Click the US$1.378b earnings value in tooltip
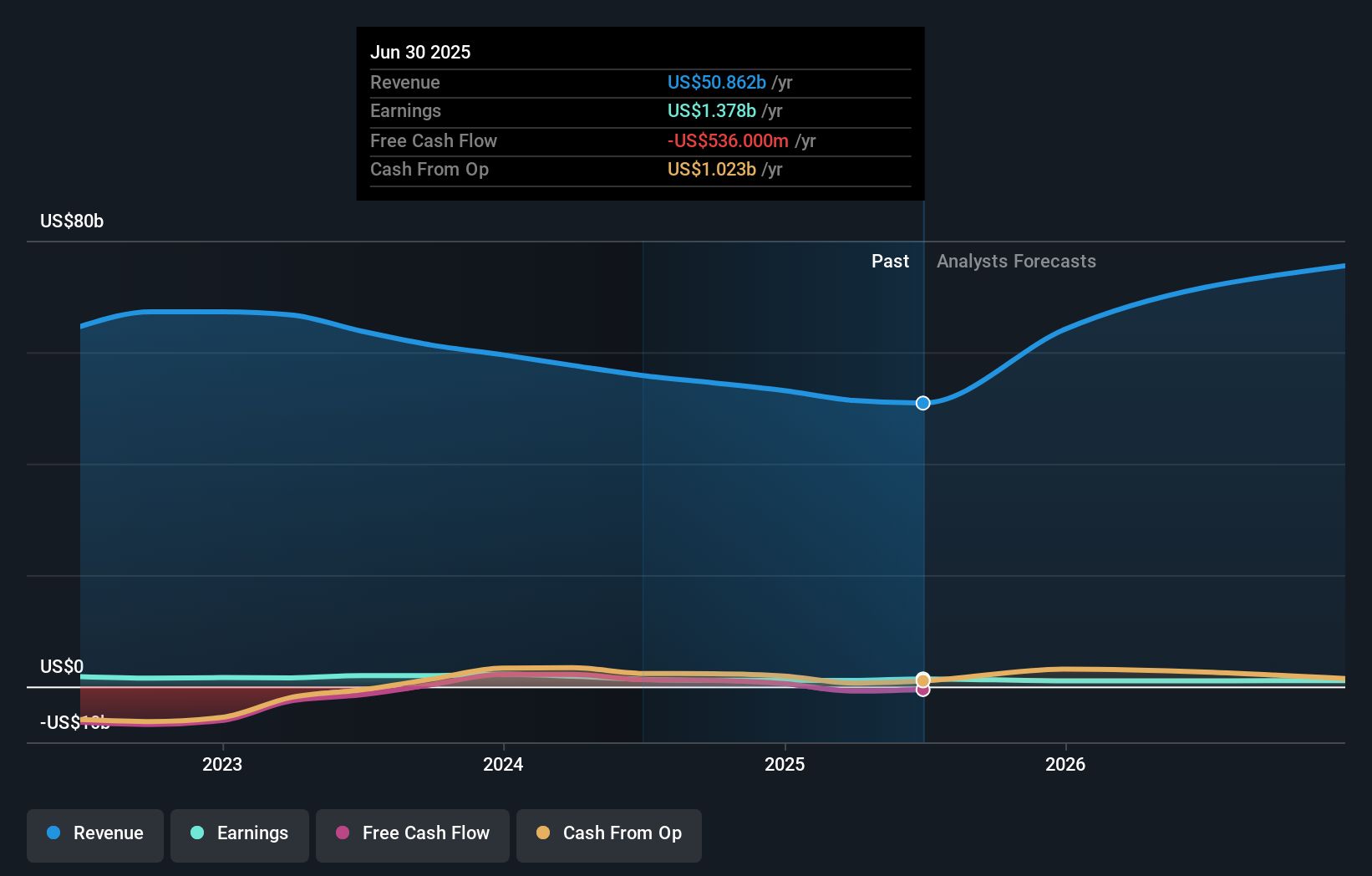This screenshot has width=1372, height=876. [711, 111]
